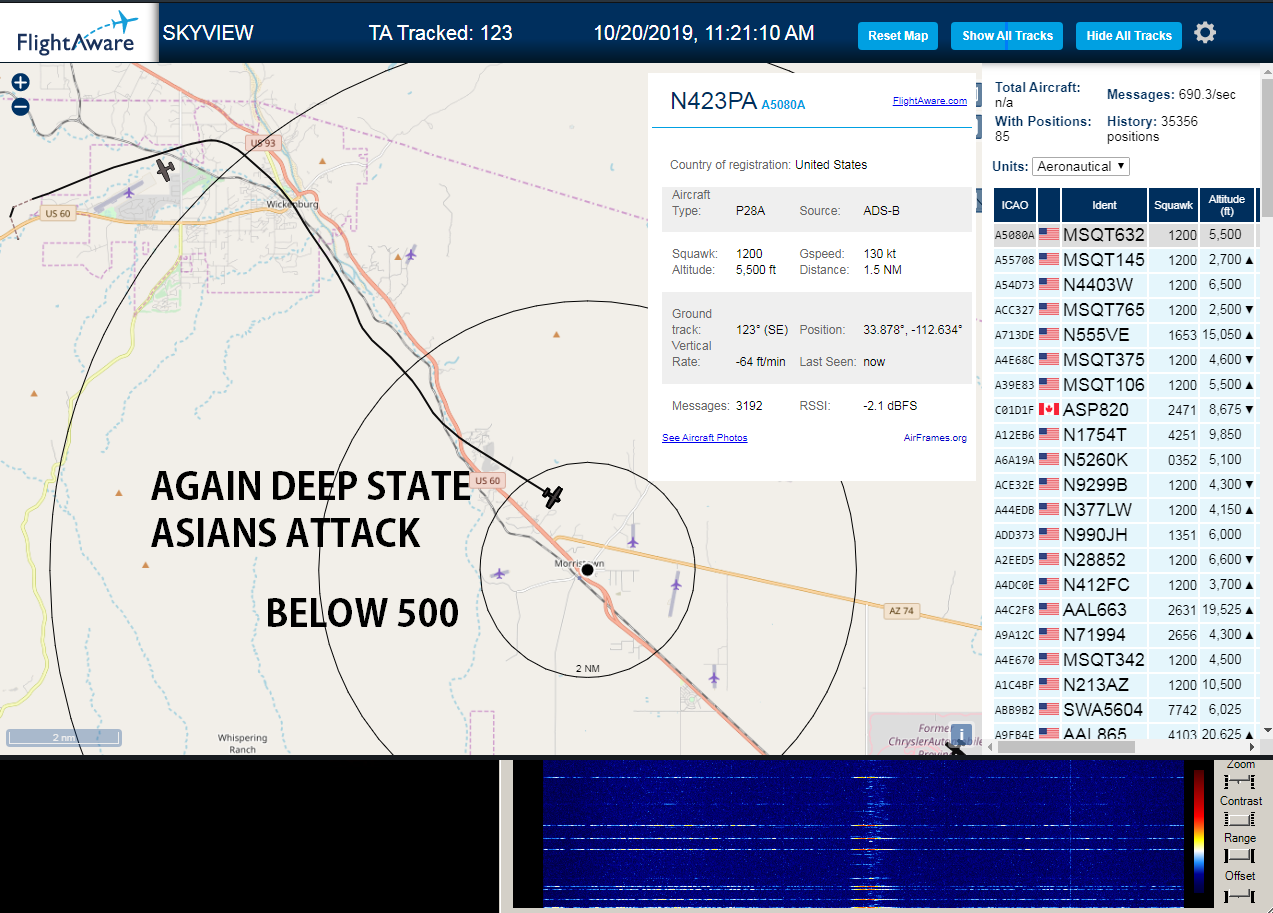The height and width of the screenshot is (913, 1273).
Task: Select the ASP820 aircraft row
Action: (1125, 410)
